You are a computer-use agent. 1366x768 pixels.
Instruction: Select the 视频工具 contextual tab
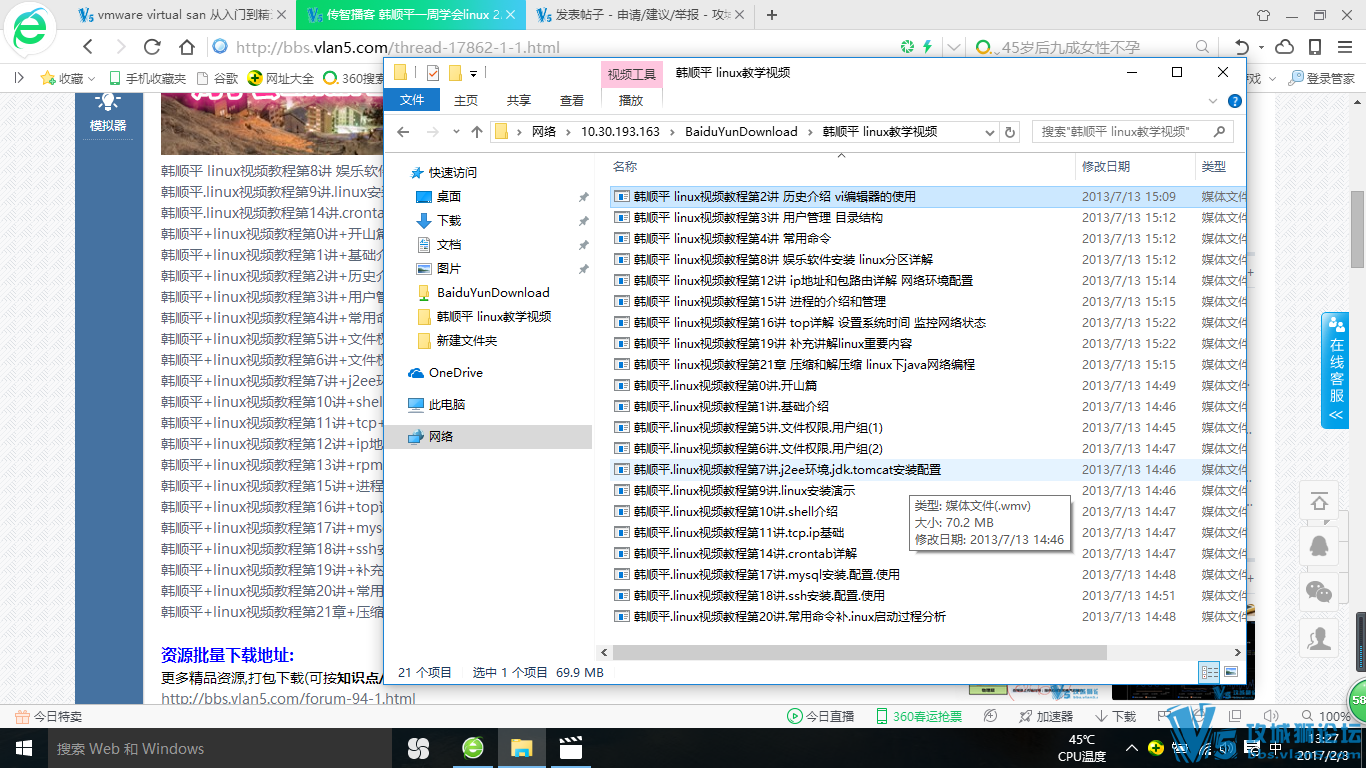[632, 74]
